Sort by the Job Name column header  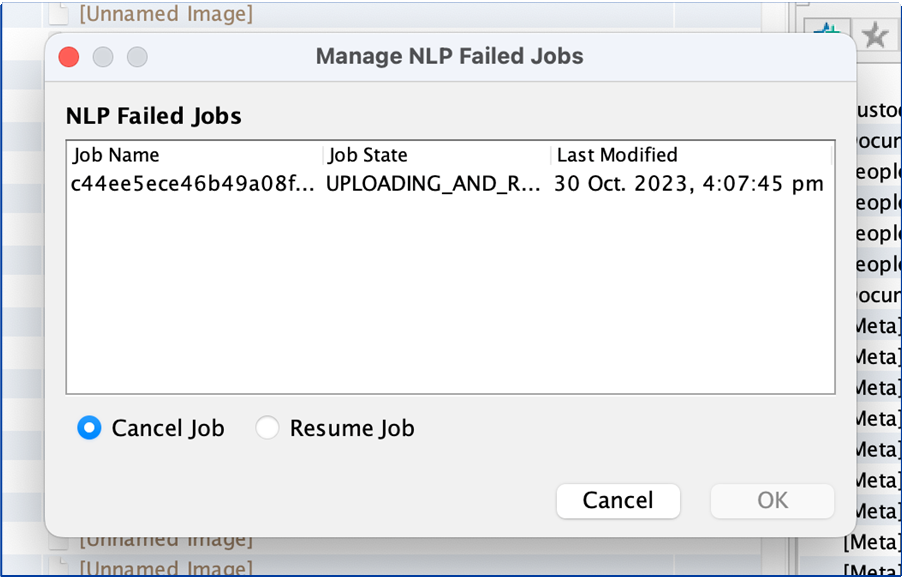pos(194,155)
